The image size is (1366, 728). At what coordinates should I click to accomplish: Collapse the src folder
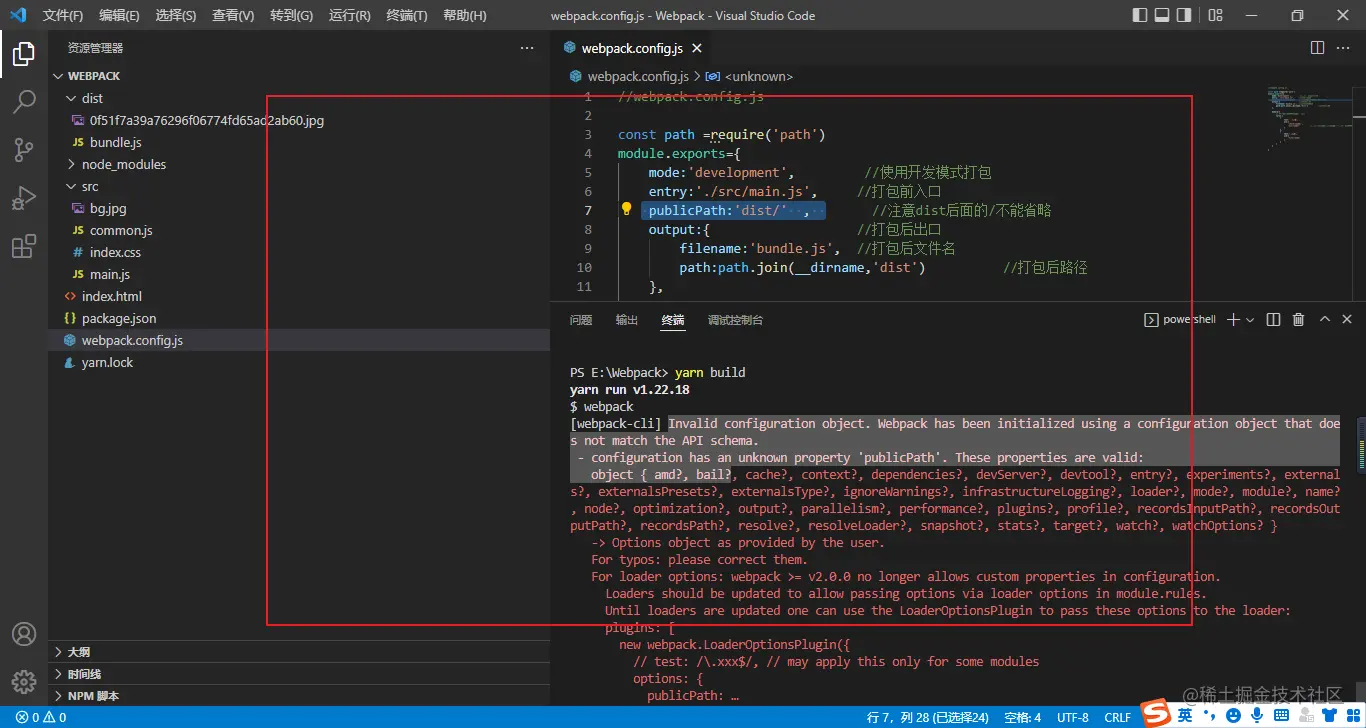pyautogui.click(x=299, y=186)
